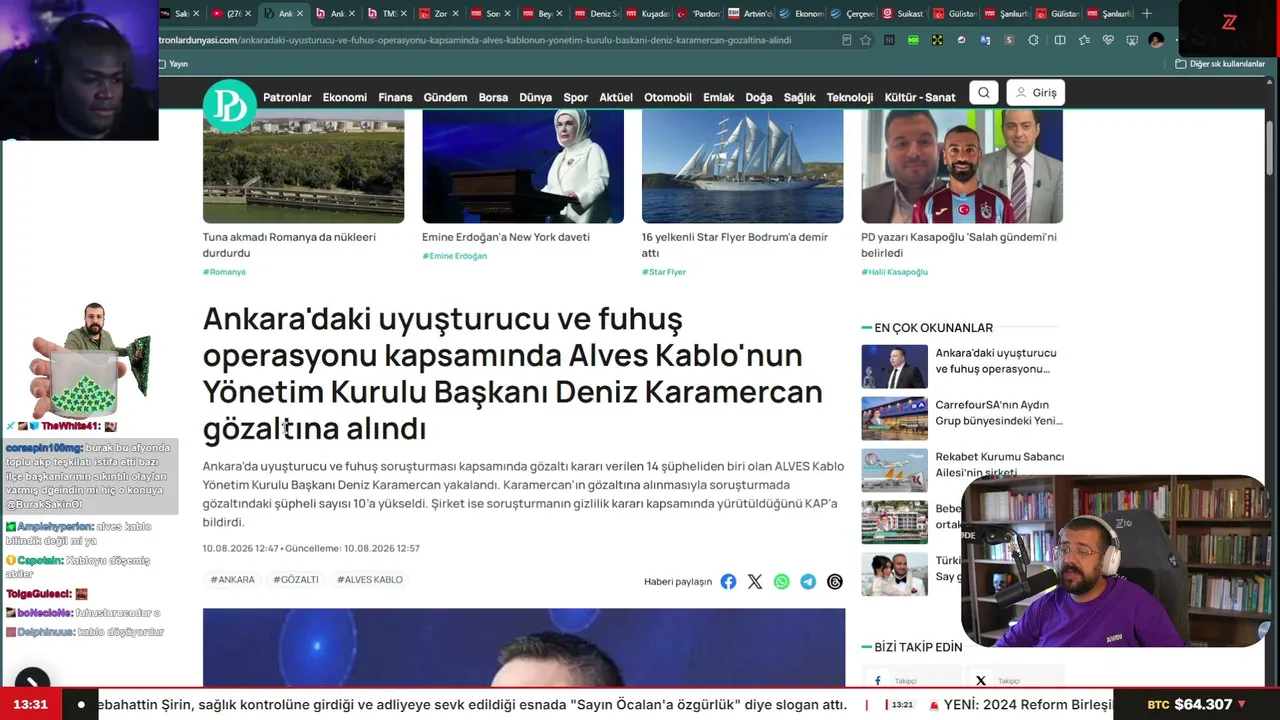1280x720 pixels.
Task: Open the #ANKARA tag
Action: [x=233, y=580]
